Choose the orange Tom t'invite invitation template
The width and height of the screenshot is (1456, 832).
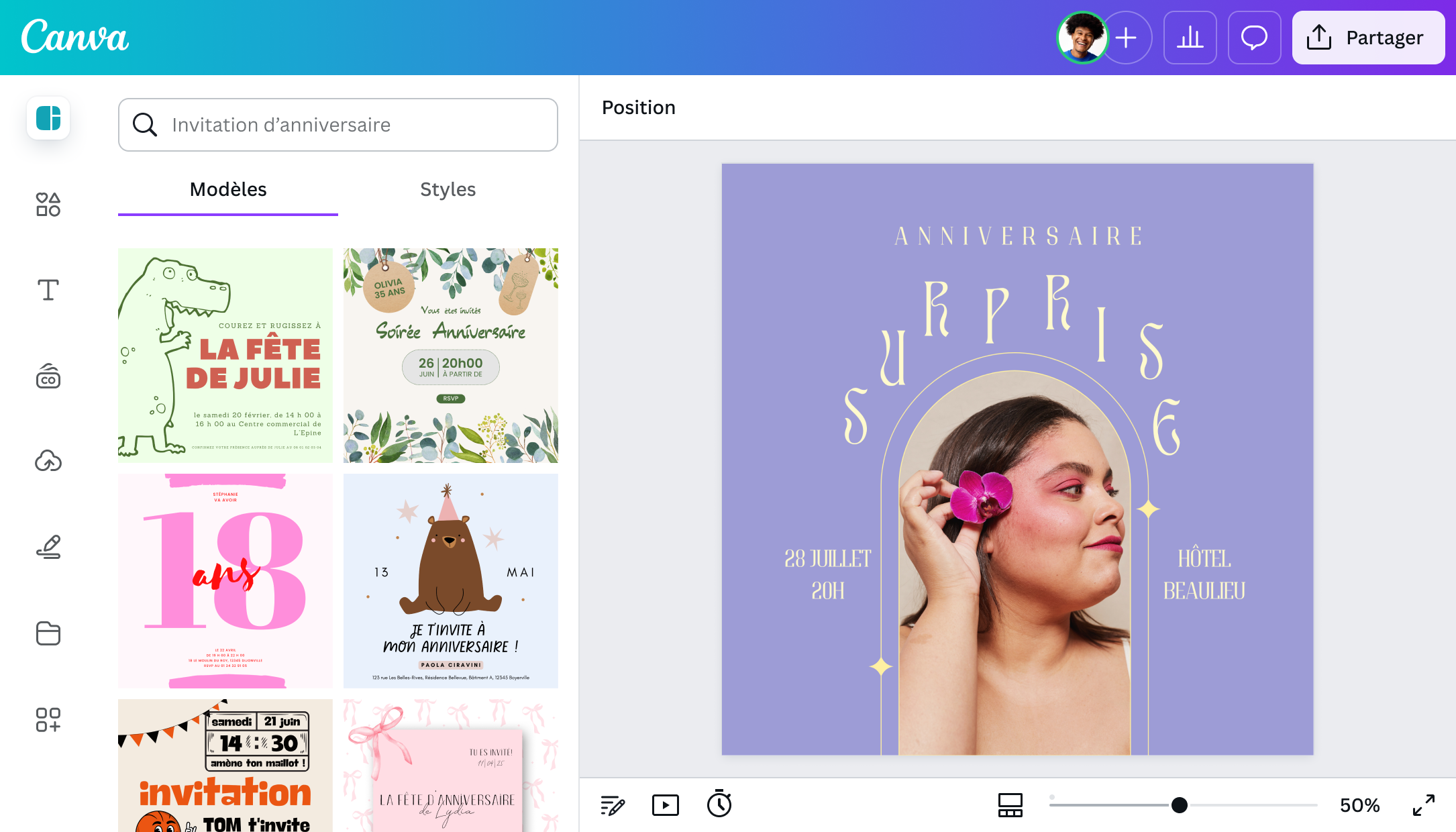(225, 766)
